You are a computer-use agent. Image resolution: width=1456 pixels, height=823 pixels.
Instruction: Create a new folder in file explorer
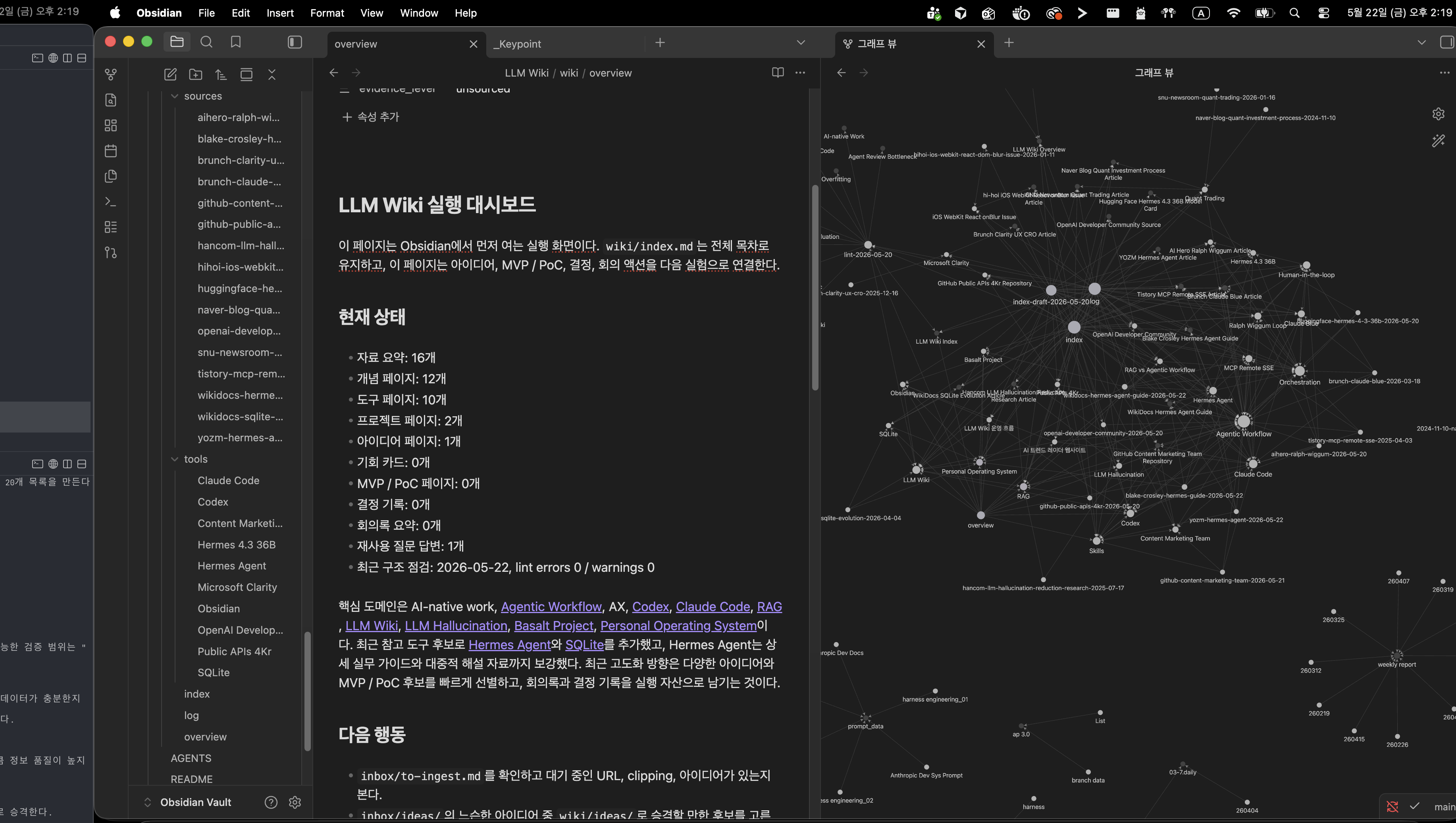click(196, 74)
